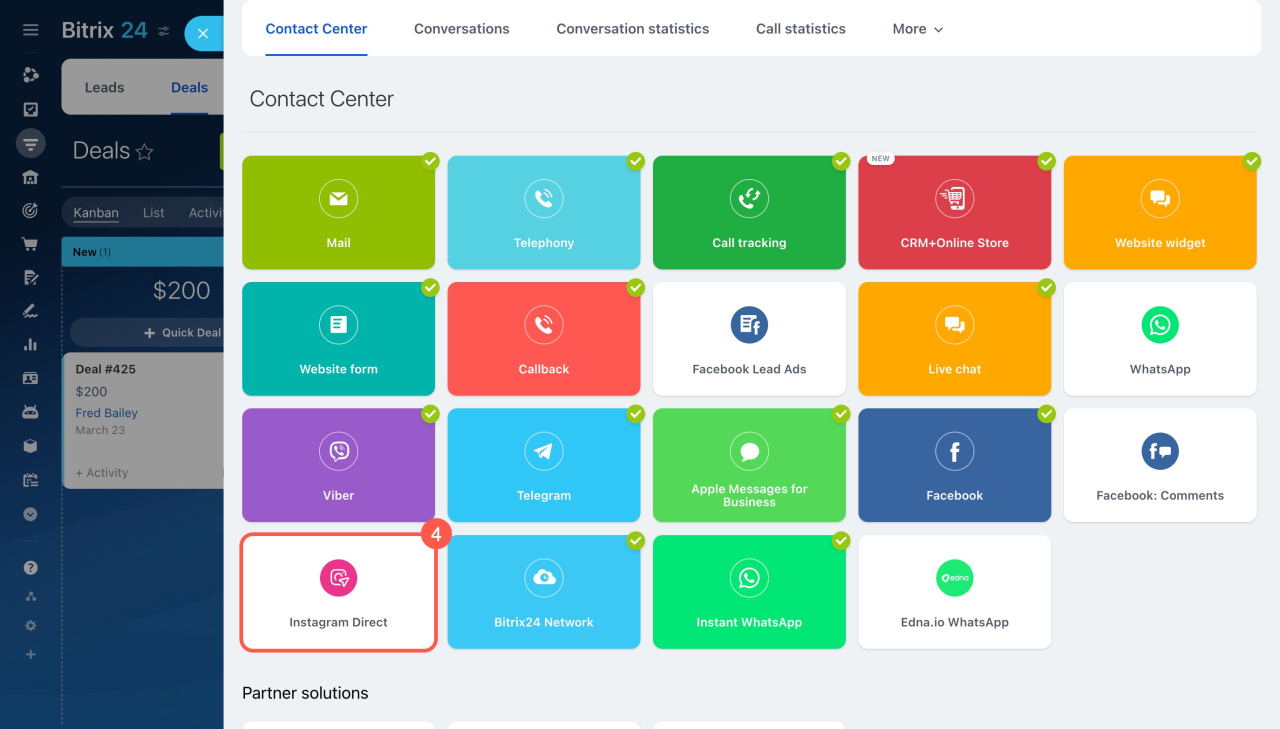Open the settings gear sidebar icon

(x=30, y=625)
